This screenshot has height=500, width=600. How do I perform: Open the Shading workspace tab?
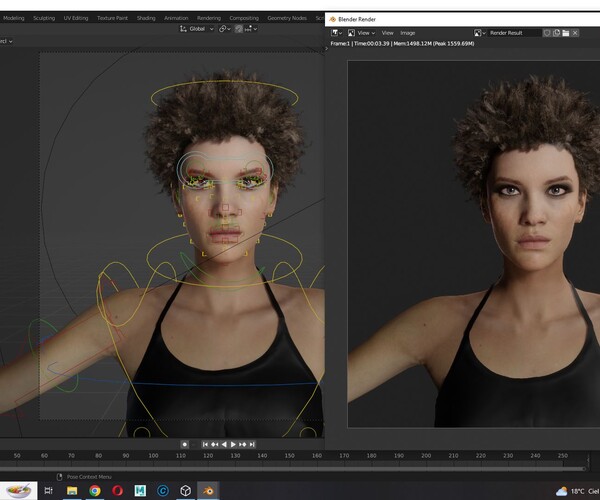[x=146, y=18]
